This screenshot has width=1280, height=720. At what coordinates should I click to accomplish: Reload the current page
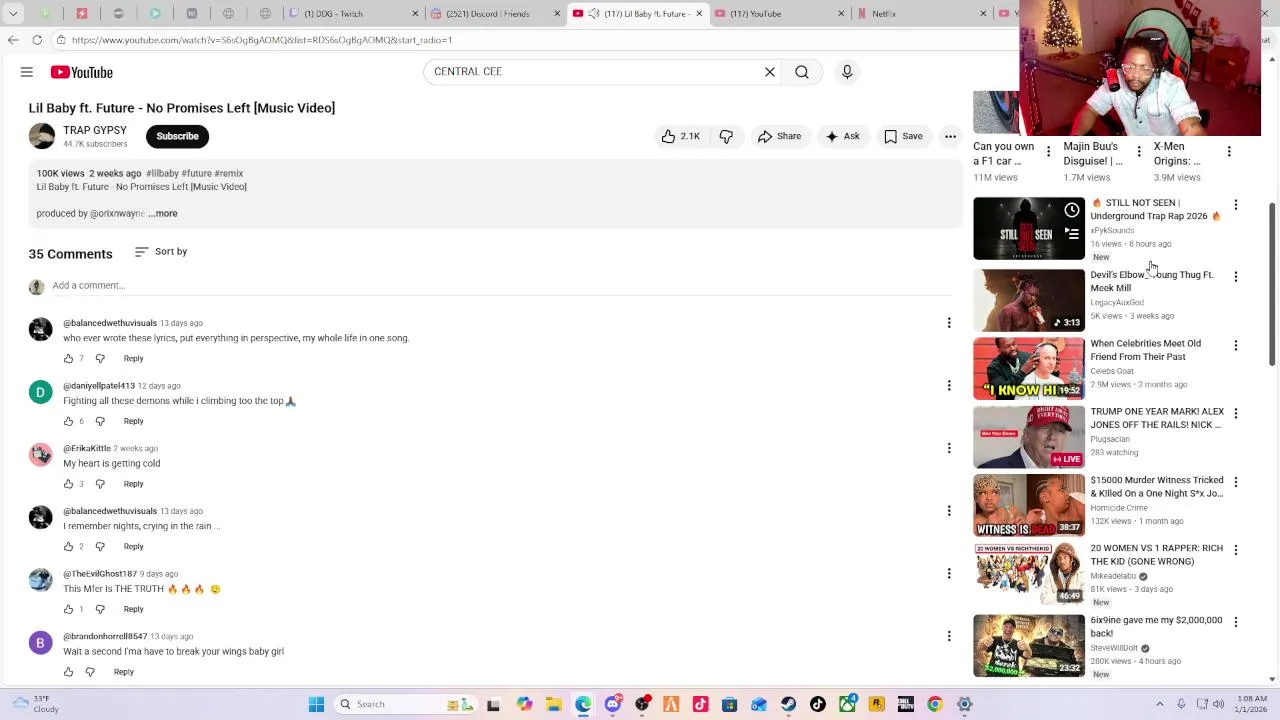[x=37, y=40]
